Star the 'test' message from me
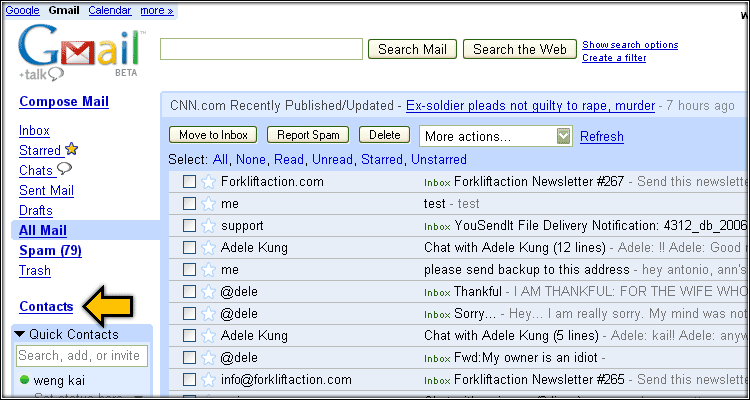This screenshot has width=750, height=400. [x=208, y=204]
